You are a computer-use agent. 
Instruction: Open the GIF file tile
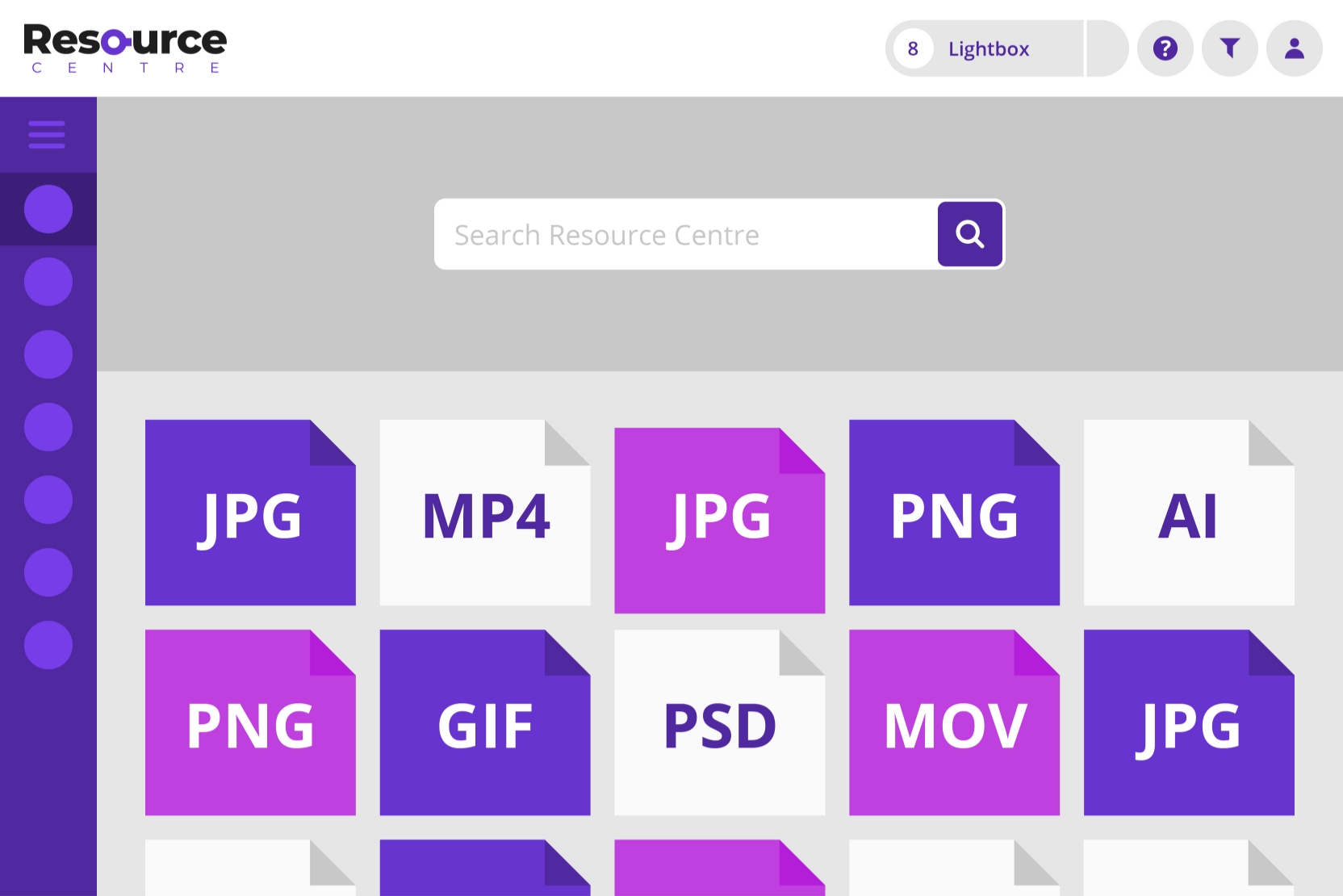485,723
